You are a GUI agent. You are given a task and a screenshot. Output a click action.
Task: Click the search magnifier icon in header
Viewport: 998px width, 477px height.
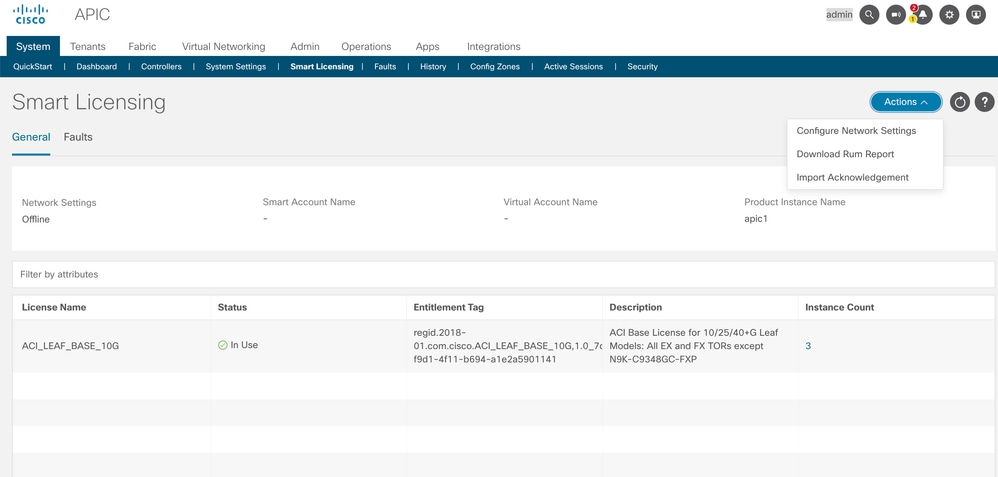click(x=869, y=15)
